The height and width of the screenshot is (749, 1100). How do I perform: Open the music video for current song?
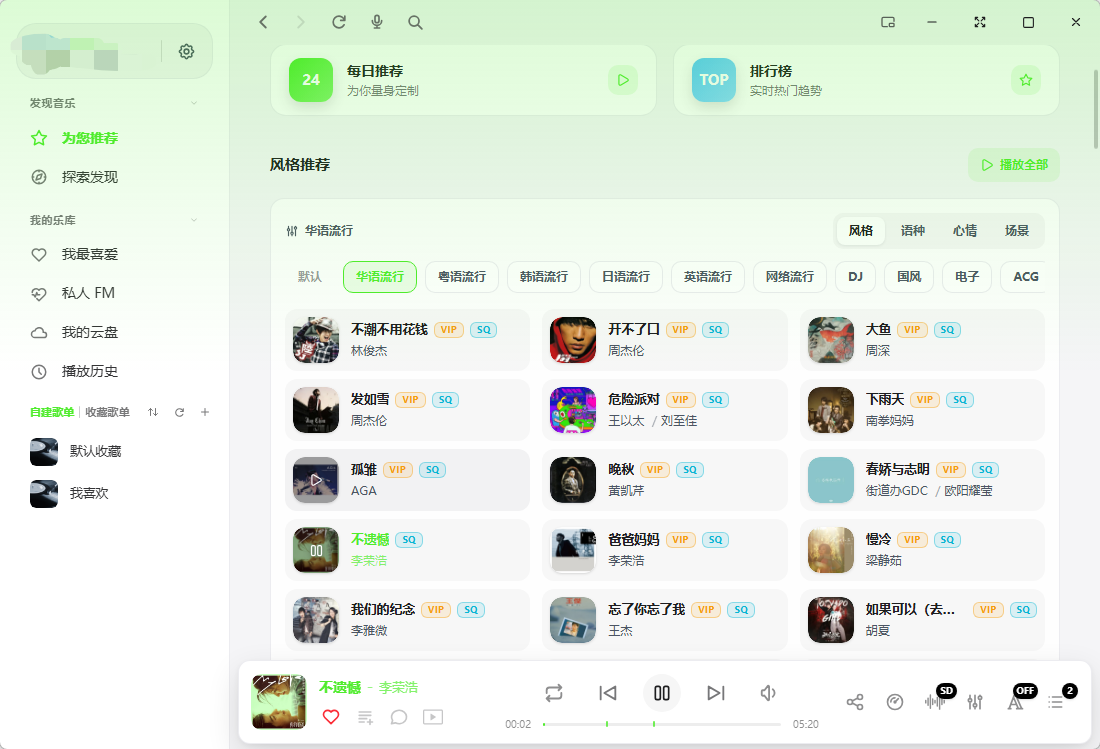click(433, 717)
